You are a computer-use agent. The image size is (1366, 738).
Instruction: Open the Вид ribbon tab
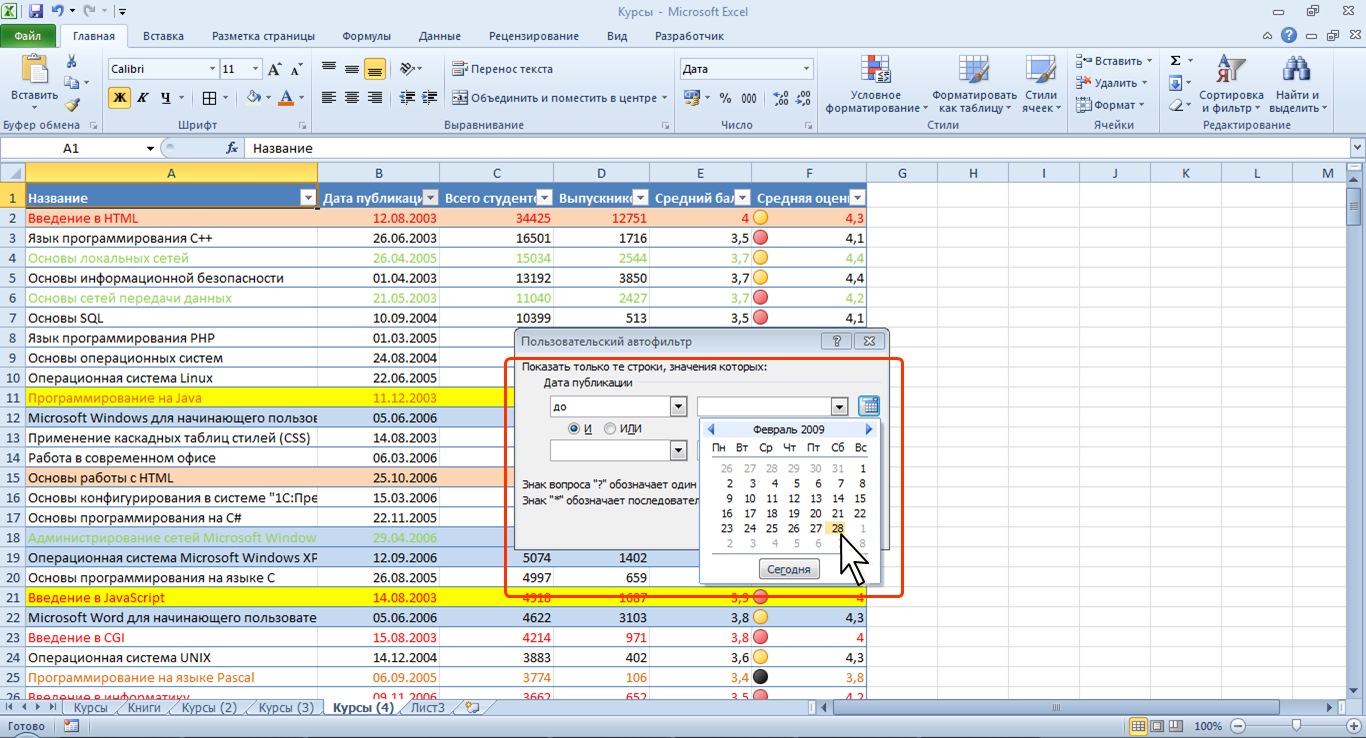tap(617, 36)
